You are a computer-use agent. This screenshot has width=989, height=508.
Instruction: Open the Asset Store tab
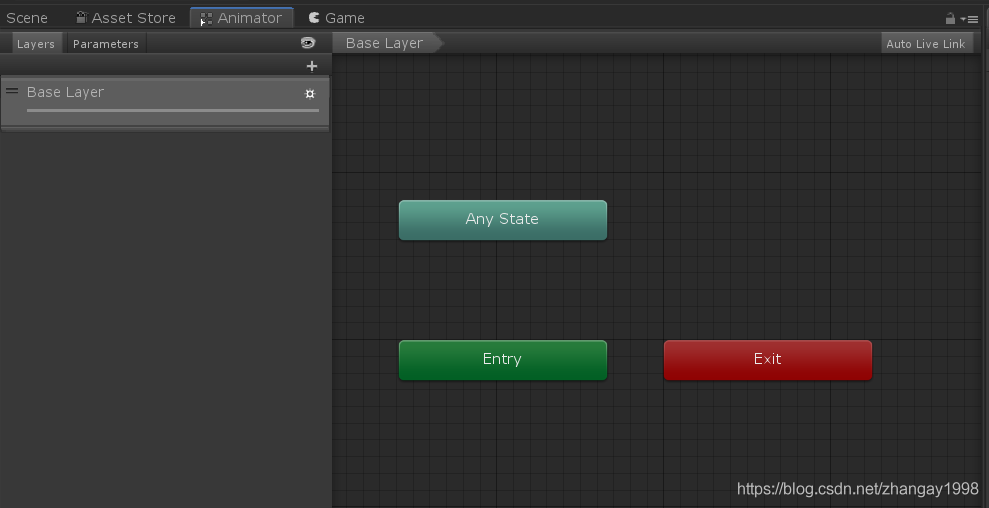point(126,18)
